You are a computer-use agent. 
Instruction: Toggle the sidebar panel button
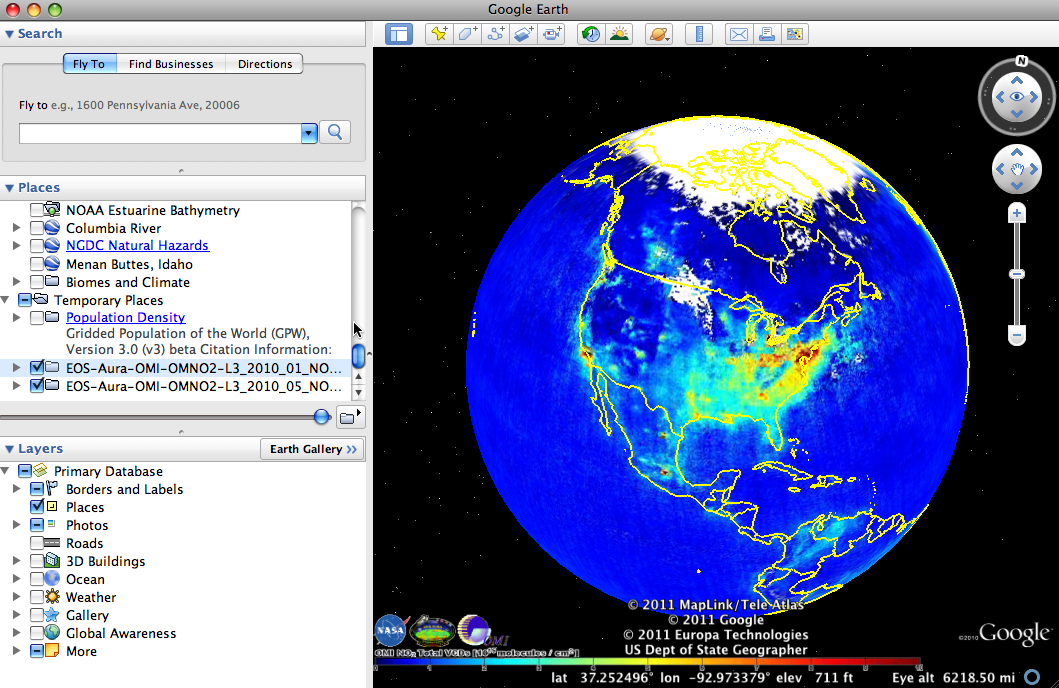pos(399,34)
